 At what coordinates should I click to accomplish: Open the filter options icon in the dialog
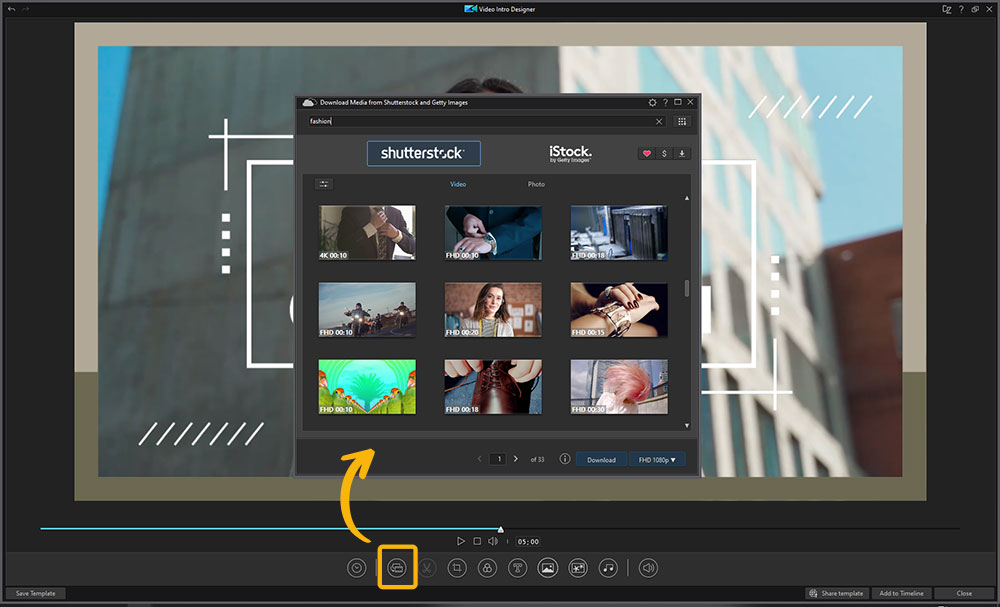(322, 184)
